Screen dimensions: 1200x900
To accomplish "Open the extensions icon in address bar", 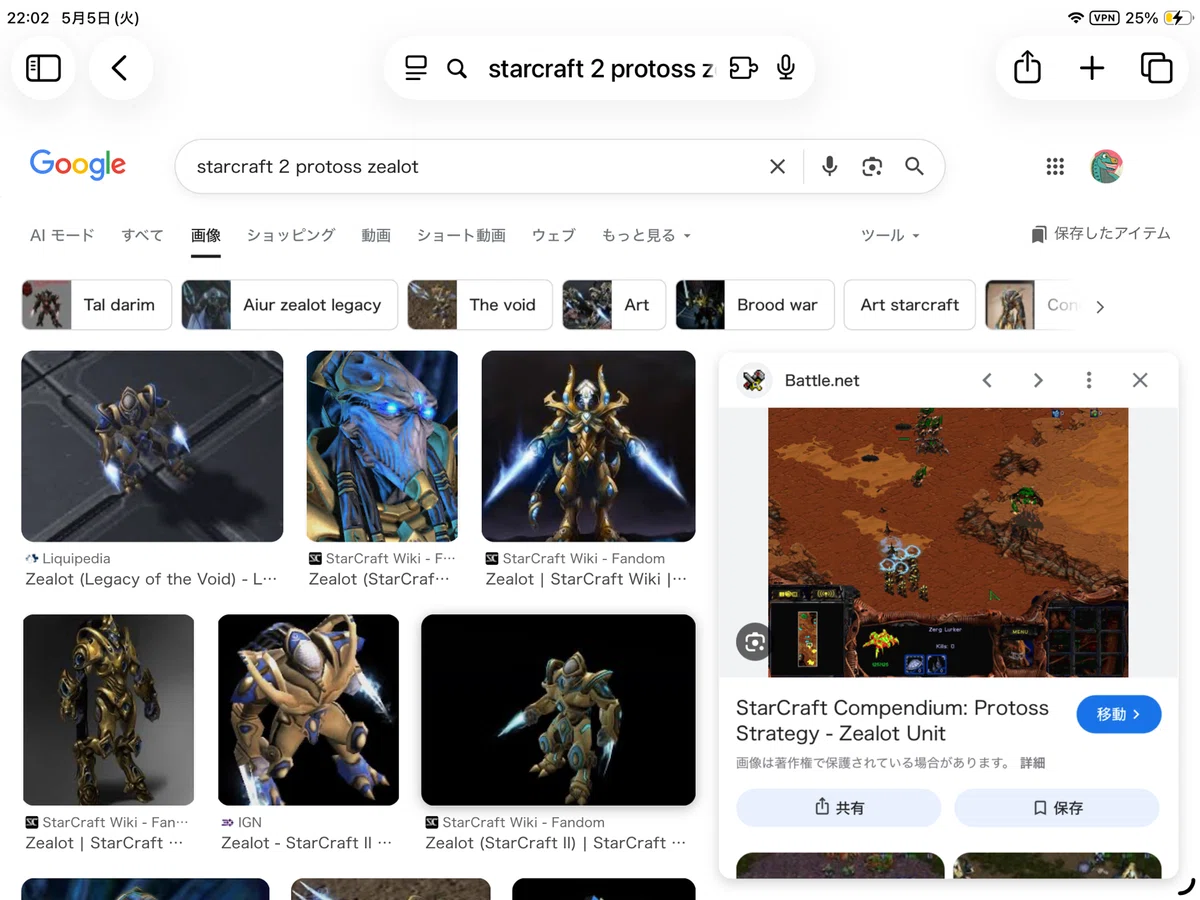I will [743, 68].
